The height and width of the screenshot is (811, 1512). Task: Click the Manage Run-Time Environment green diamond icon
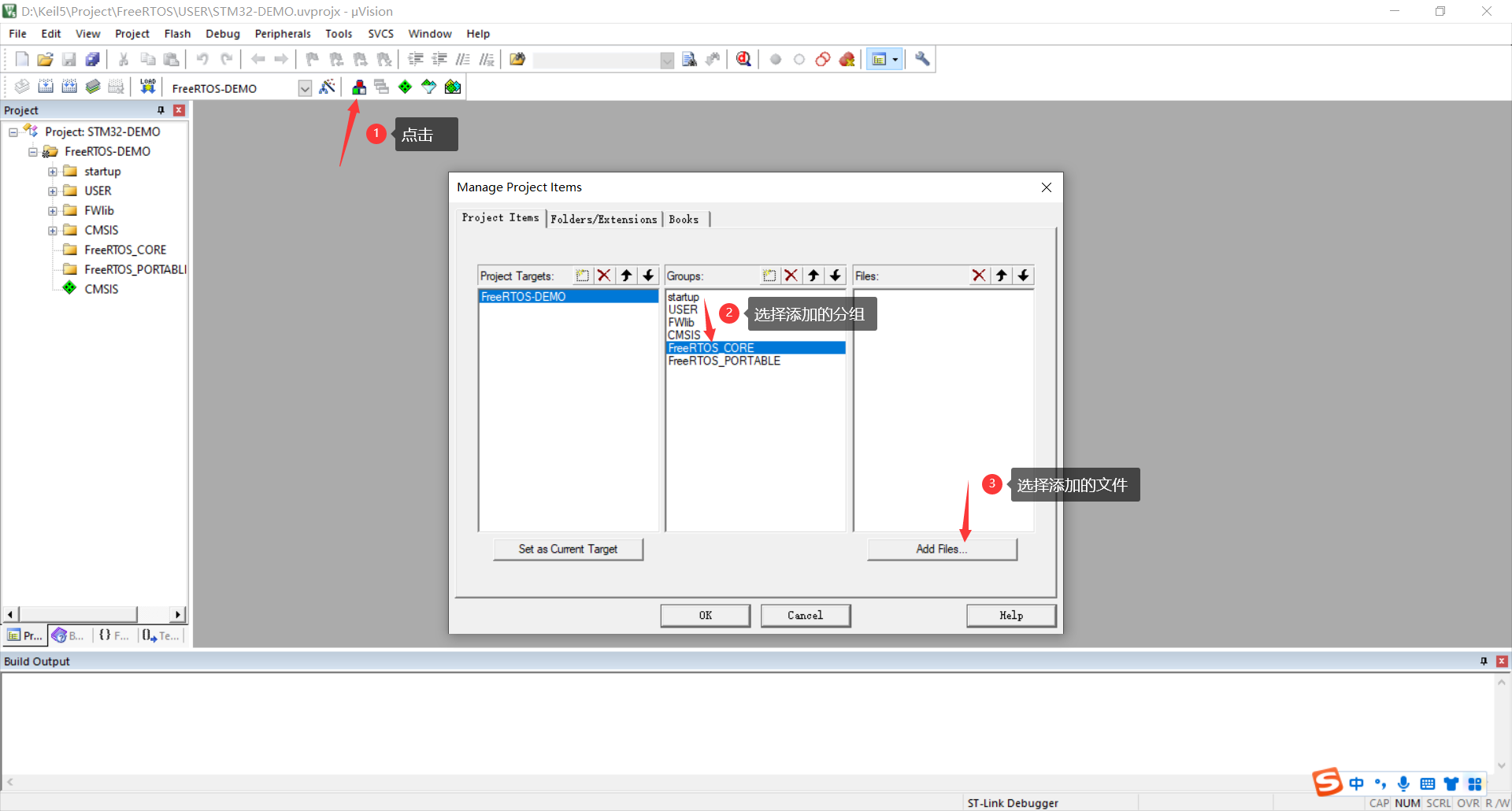tap(405, 87)
